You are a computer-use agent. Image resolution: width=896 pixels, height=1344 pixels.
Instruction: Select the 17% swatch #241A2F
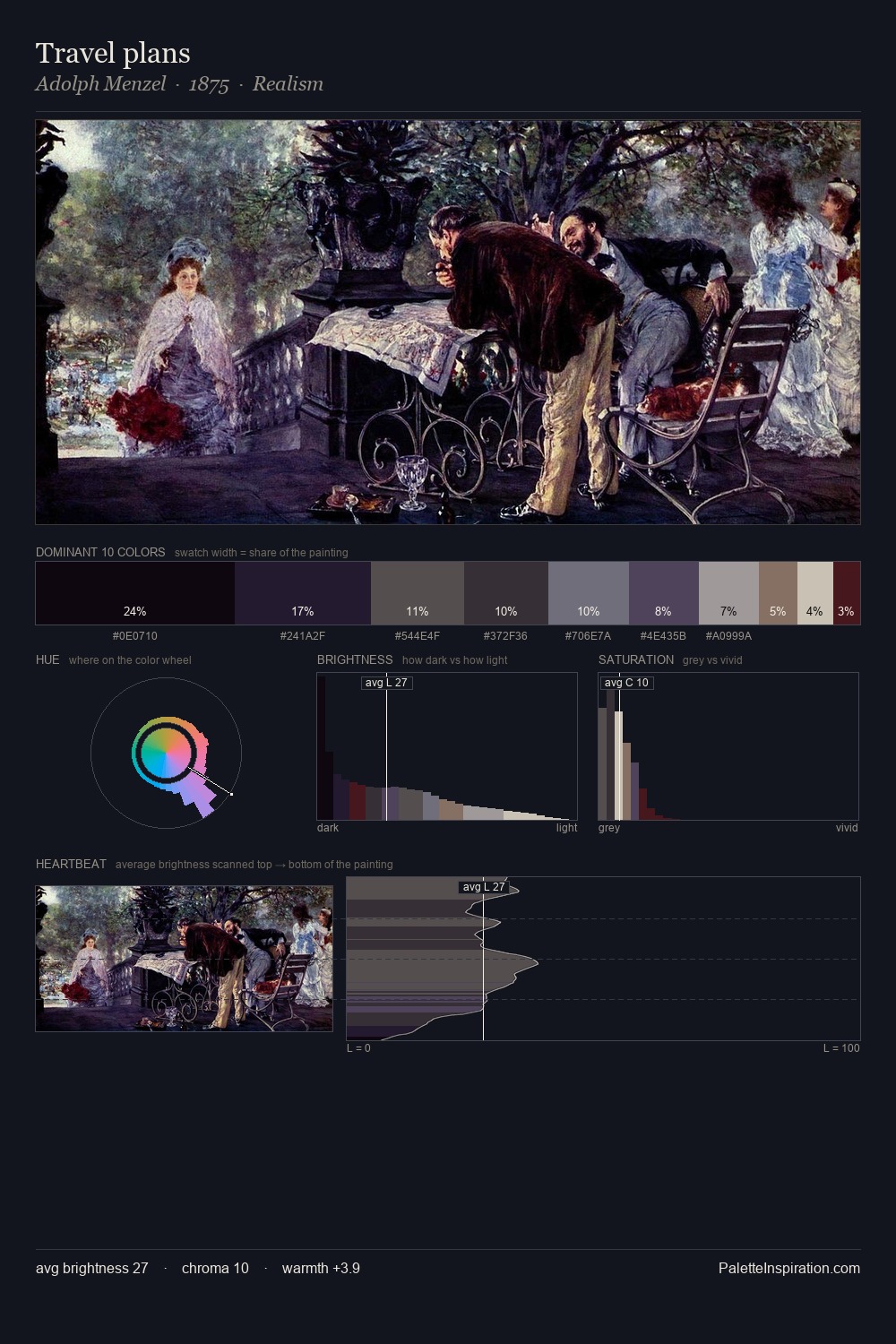coord(303,593)
